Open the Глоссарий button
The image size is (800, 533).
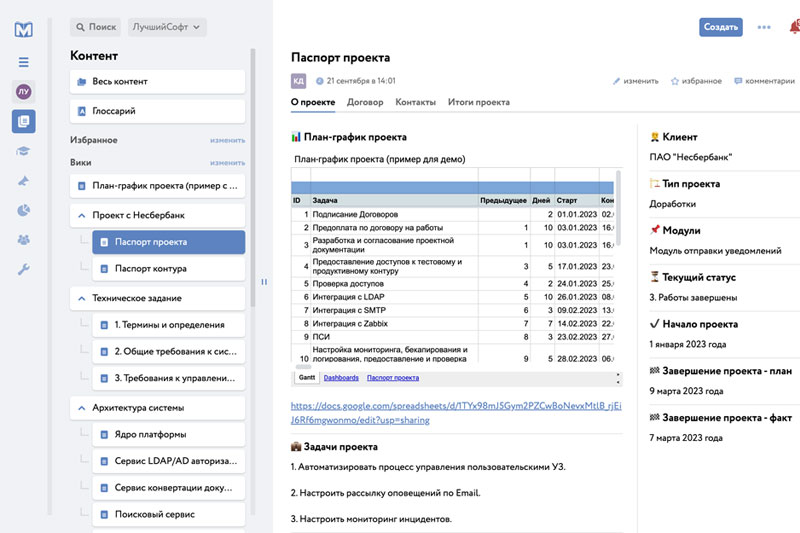[x=157, y=111]
